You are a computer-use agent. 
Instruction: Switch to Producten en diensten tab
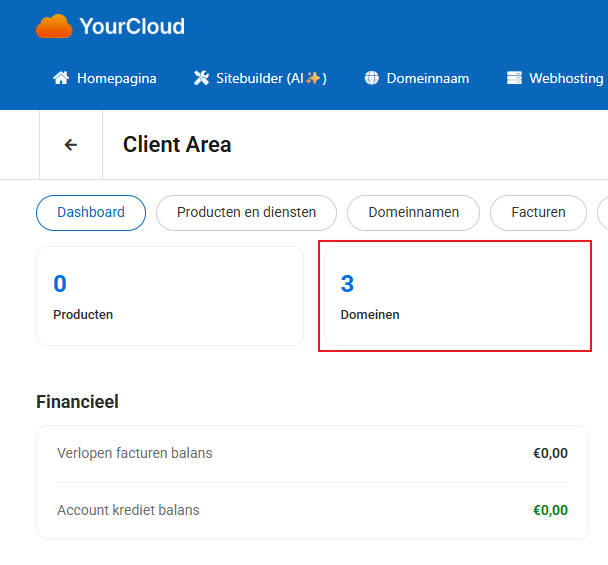coord(246,213)
